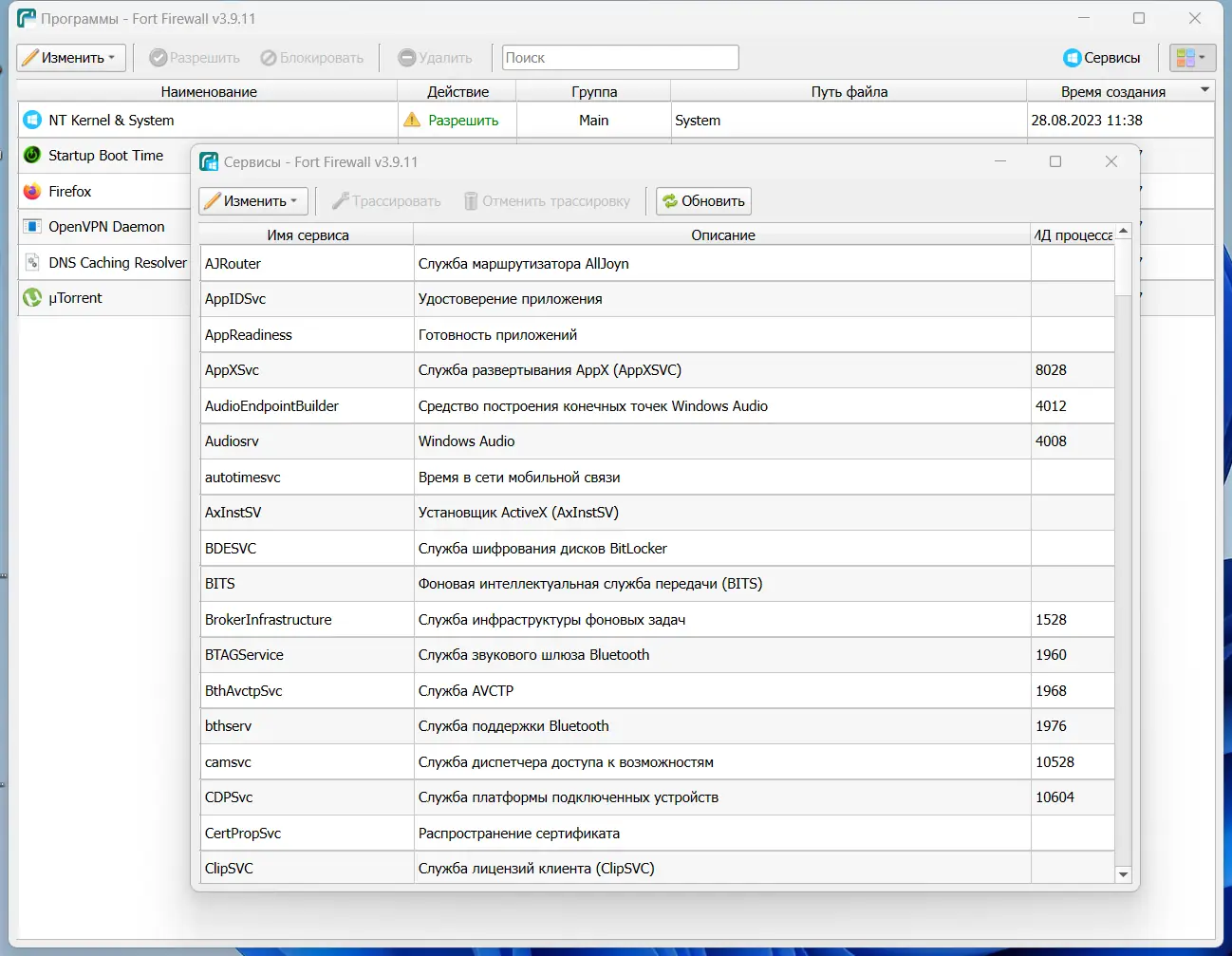
Task: Select the BDESVC service row
Action: coord(657,548)
